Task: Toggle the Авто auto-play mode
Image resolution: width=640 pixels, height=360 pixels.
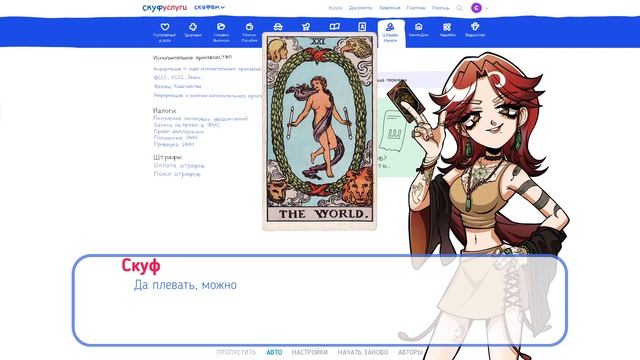Action: click(274, 352)
